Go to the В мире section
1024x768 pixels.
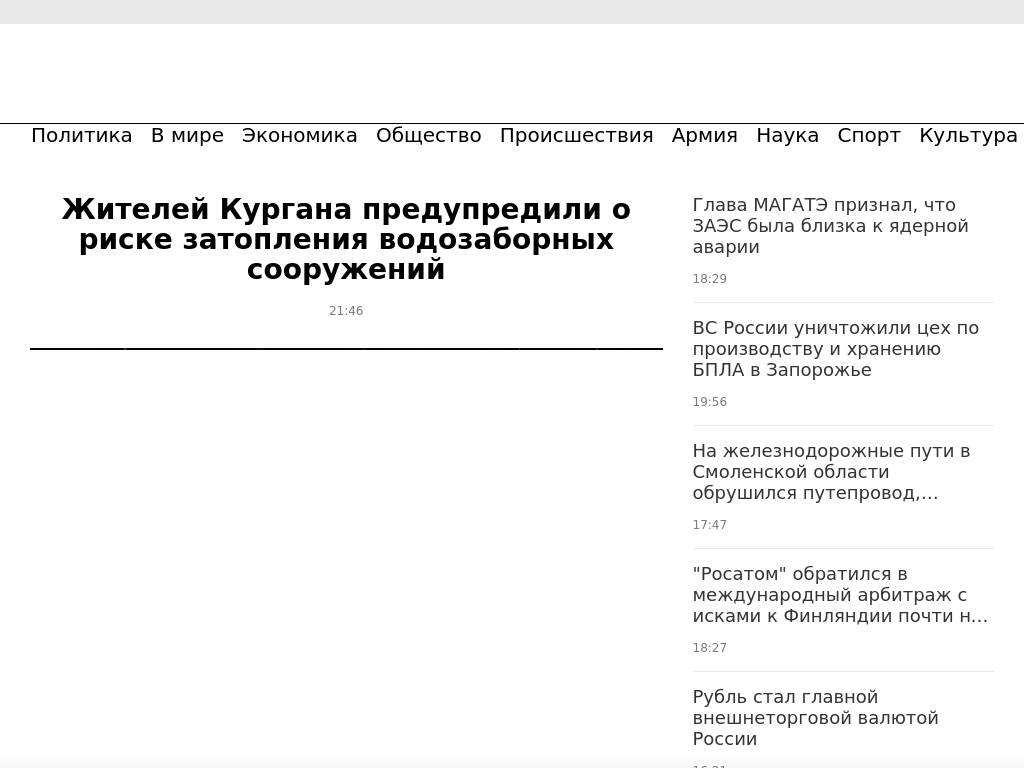pyautogui.click(x=187, y=136)
